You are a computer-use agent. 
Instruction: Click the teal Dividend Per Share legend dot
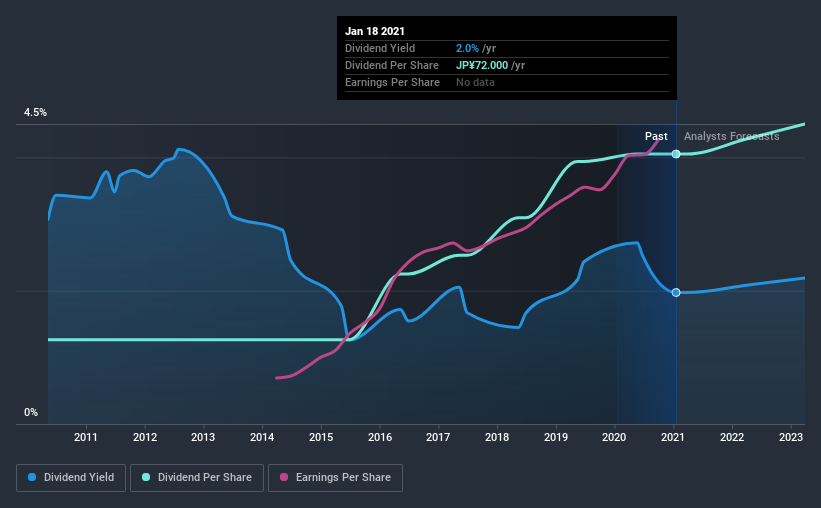pyautogui.click(x=146, y=477)
